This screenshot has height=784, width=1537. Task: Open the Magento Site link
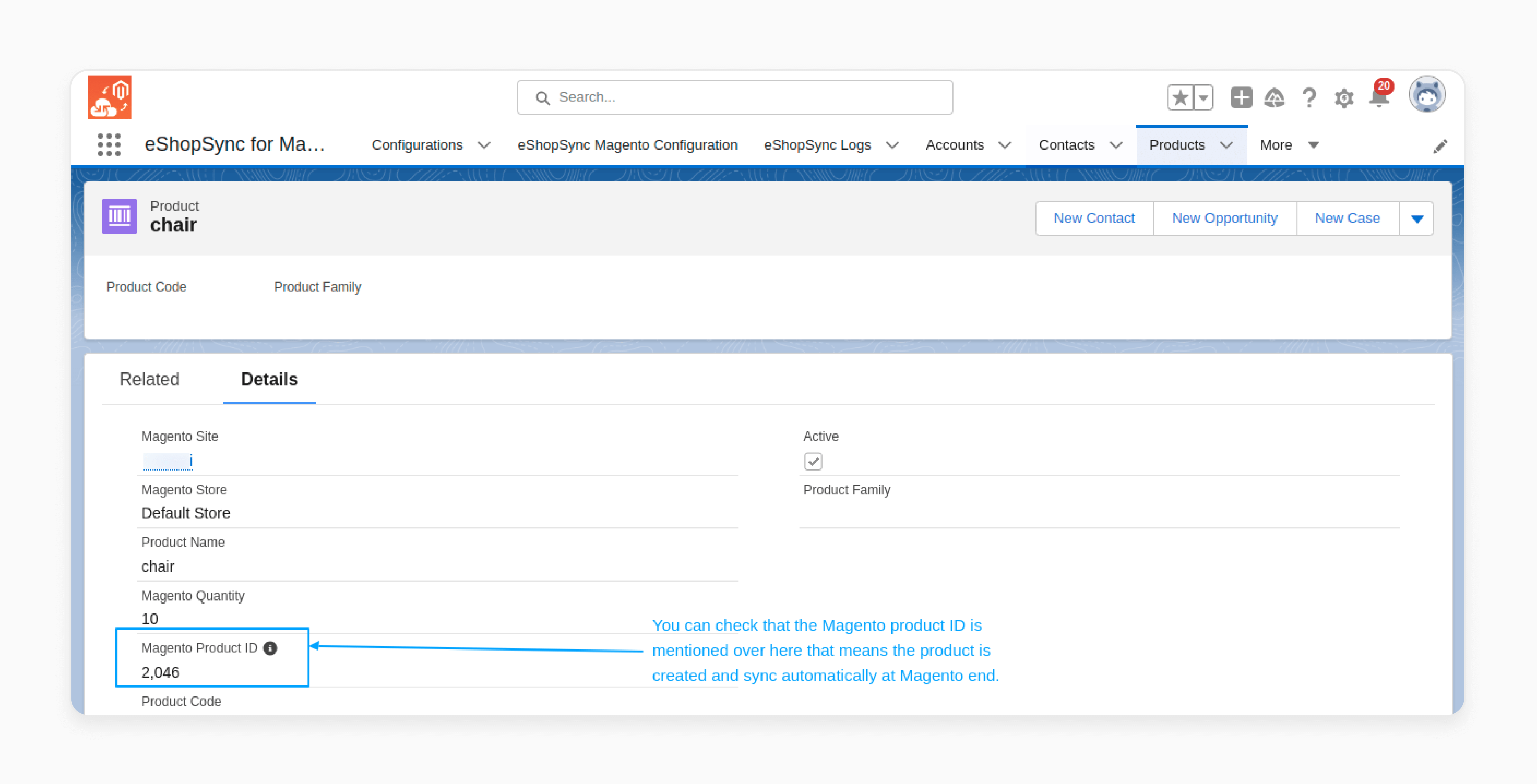pos(168,462)
